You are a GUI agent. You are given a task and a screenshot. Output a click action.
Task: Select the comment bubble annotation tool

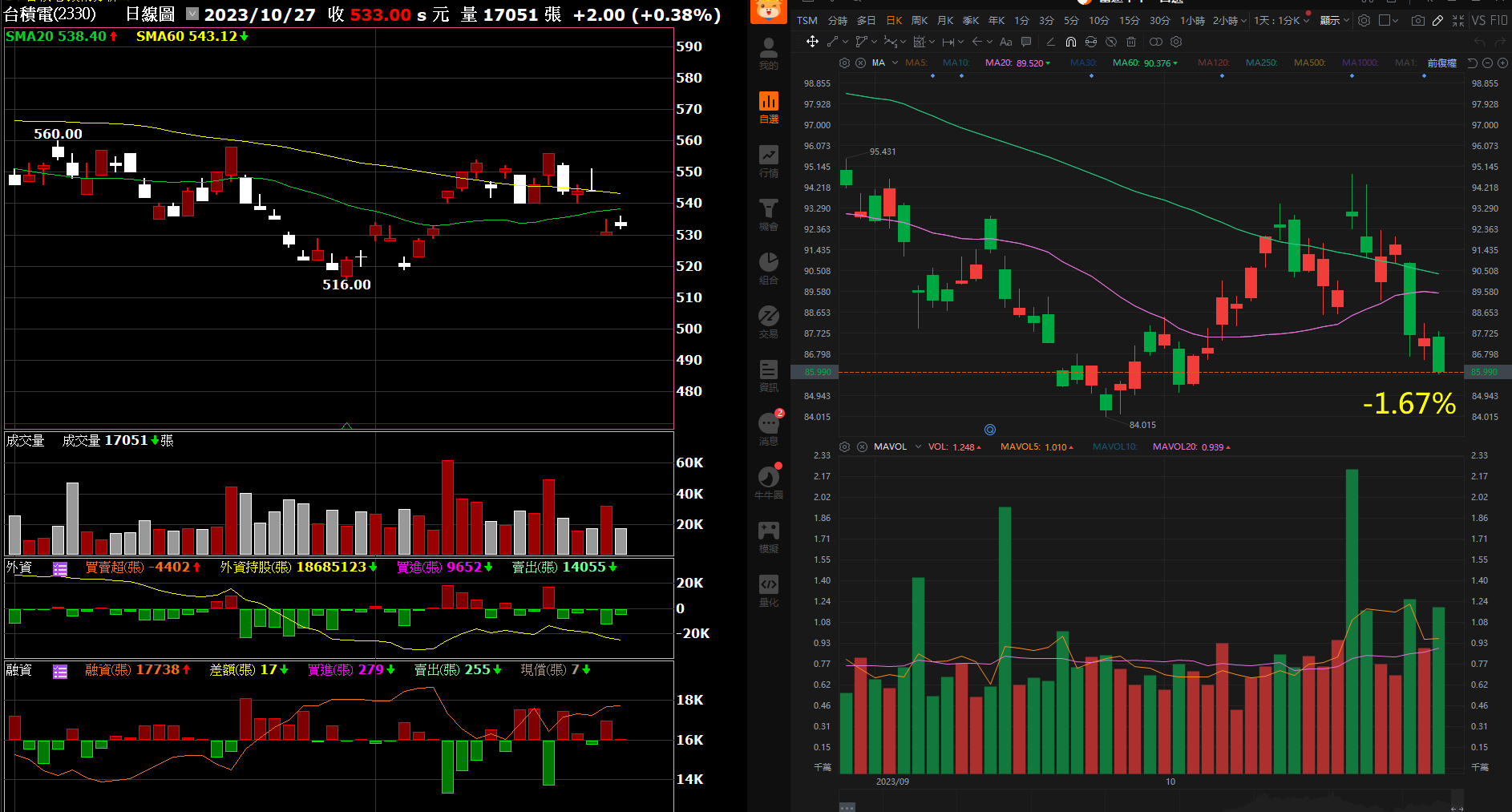click(1026, 42)
